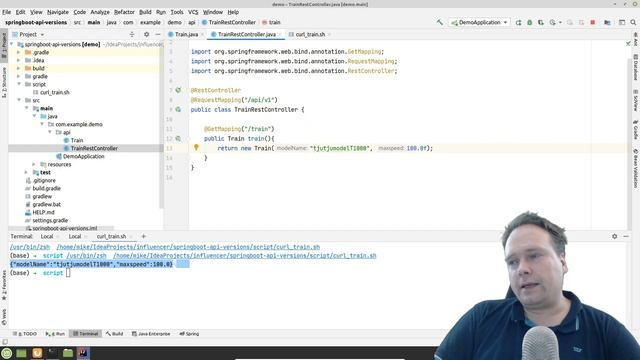Open the Project Structure folder icon
Viewport: 640px width, 360px height.
click(x=607, y=22)
